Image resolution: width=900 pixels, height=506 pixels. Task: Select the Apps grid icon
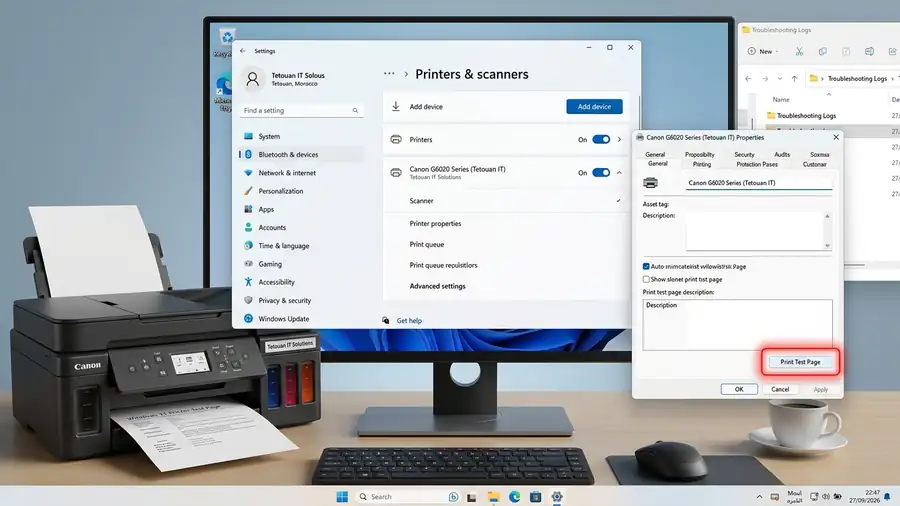248,209
